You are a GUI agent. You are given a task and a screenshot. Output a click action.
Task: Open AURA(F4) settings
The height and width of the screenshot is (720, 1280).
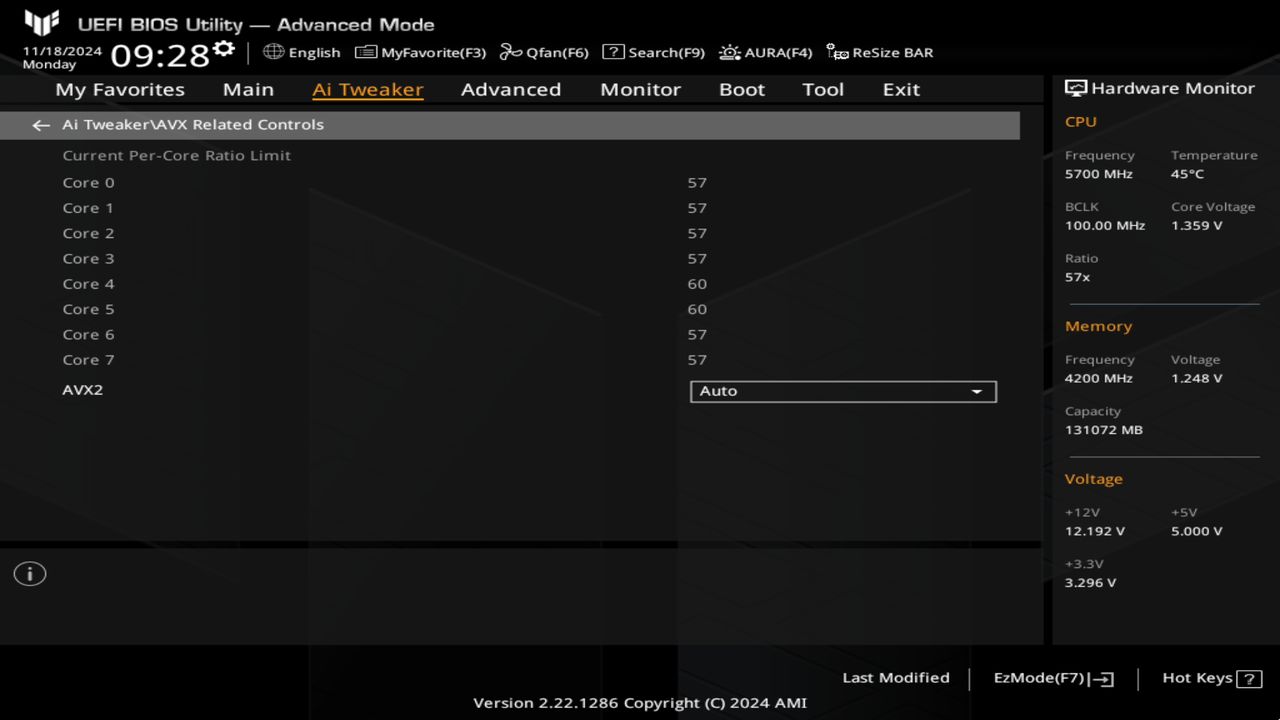pyautogui.click(x=766, y=52)
